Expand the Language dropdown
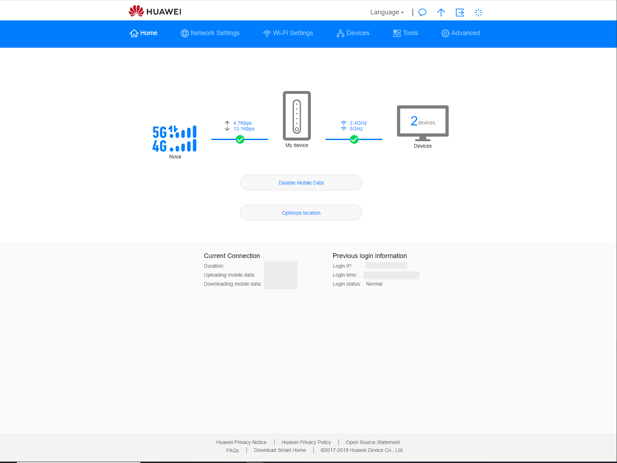 (x=387, y=12)
